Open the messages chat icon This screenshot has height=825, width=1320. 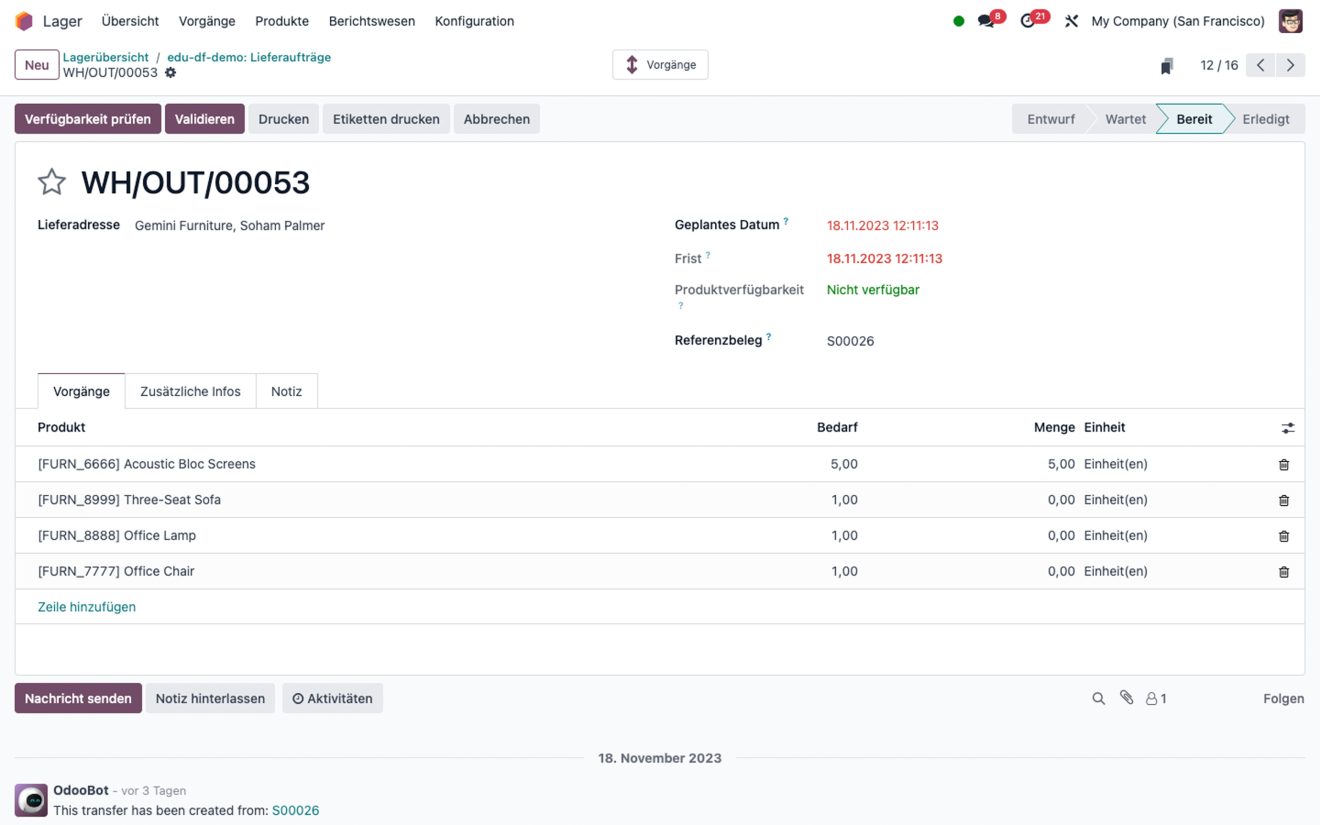986,21
